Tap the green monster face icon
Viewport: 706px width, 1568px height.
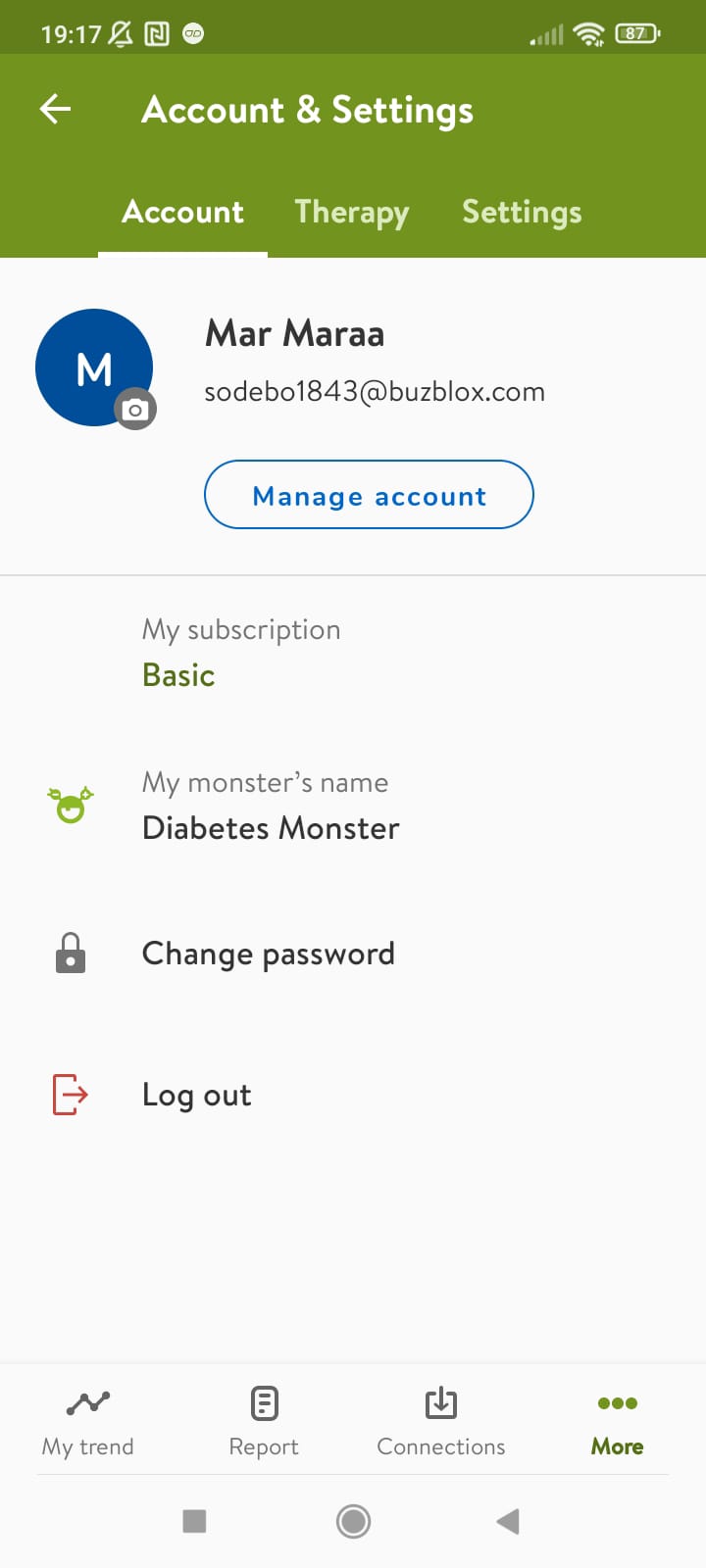click(x=71, y=805)
